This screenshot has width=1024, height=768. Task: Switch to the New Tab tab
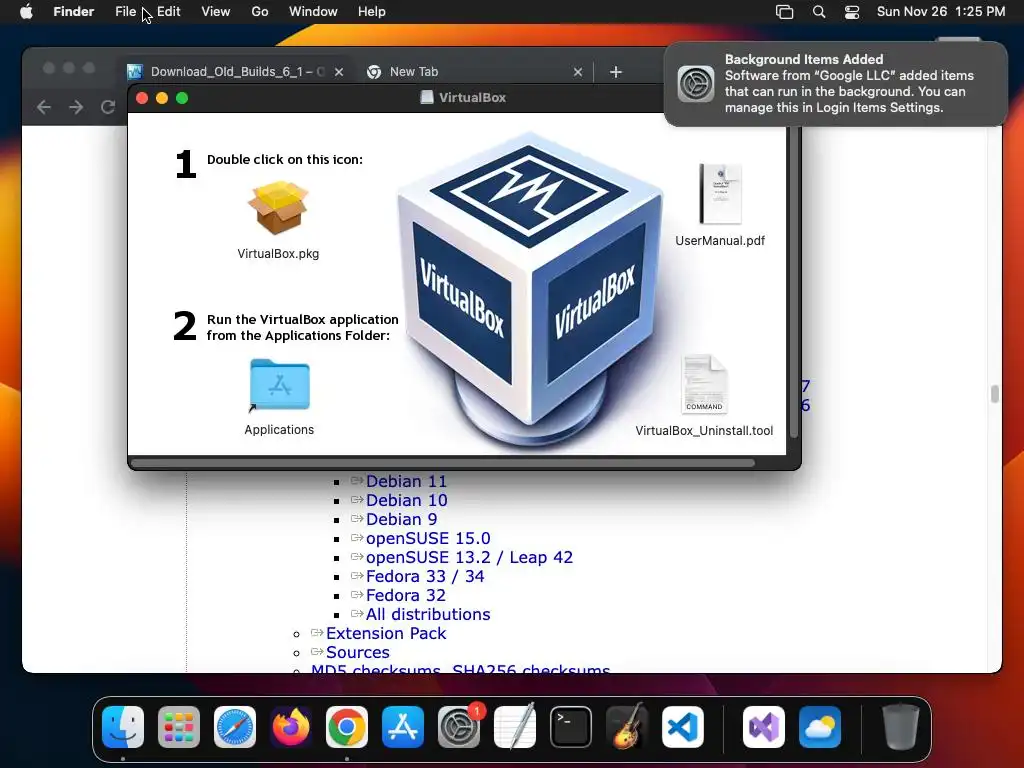point(475,72)
